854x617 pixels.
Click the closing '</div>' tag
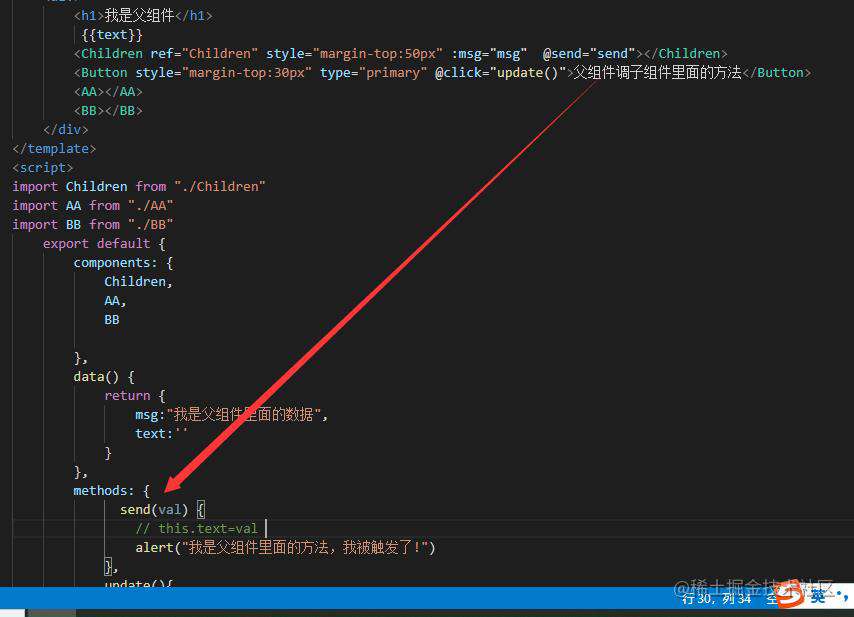[65, 130]
